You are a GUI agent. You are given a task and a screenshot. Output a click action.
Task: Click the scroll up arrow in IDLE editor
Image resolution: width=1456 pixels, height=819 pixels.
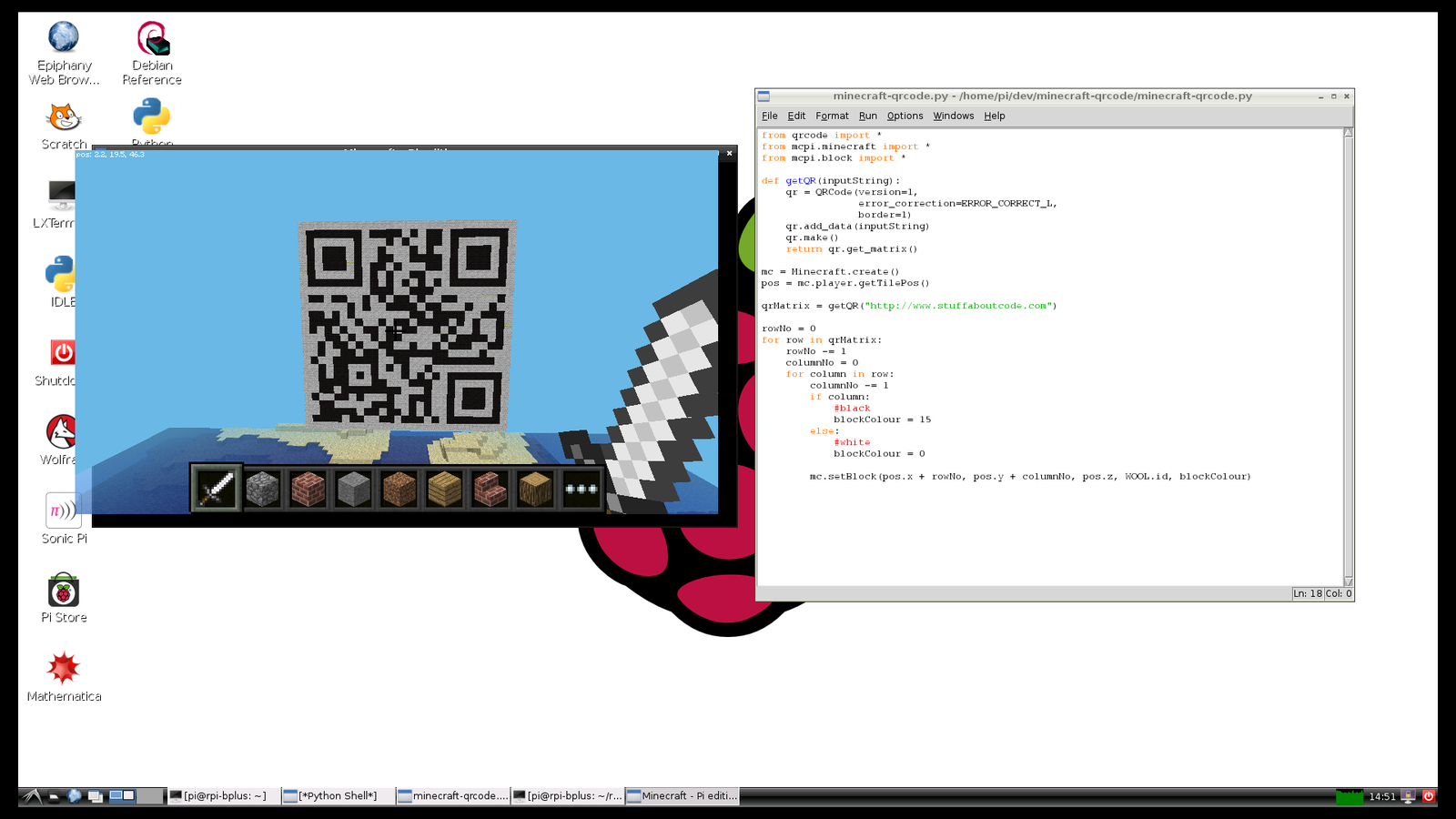point(1349,133)
